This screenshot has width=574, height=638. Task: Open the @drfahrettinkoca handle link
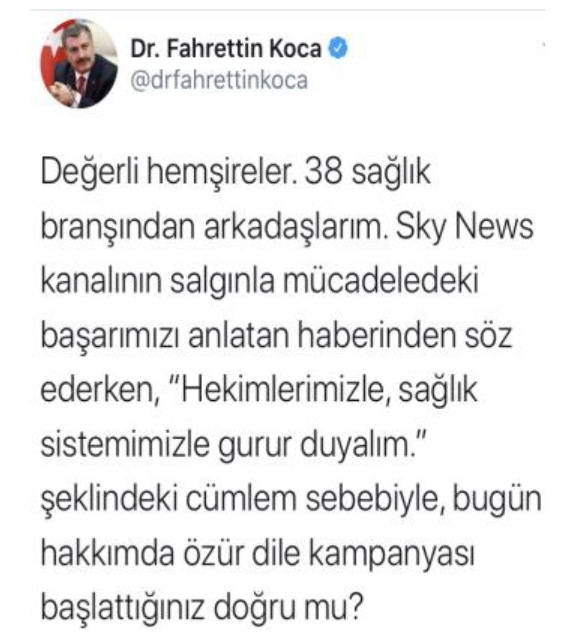pyautogui.click(x=219, y=80)
